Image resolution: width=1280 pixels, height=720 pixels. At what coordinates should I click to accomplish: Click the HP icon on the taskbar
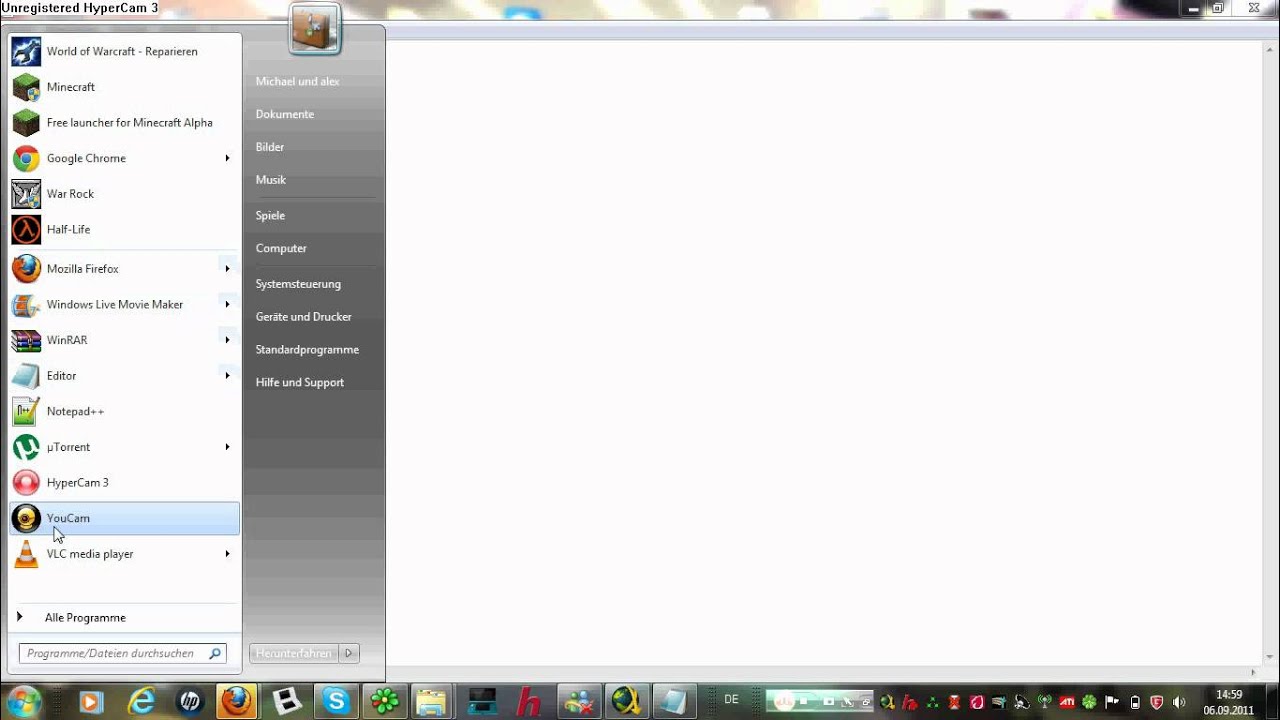click(x=188, y=702)
